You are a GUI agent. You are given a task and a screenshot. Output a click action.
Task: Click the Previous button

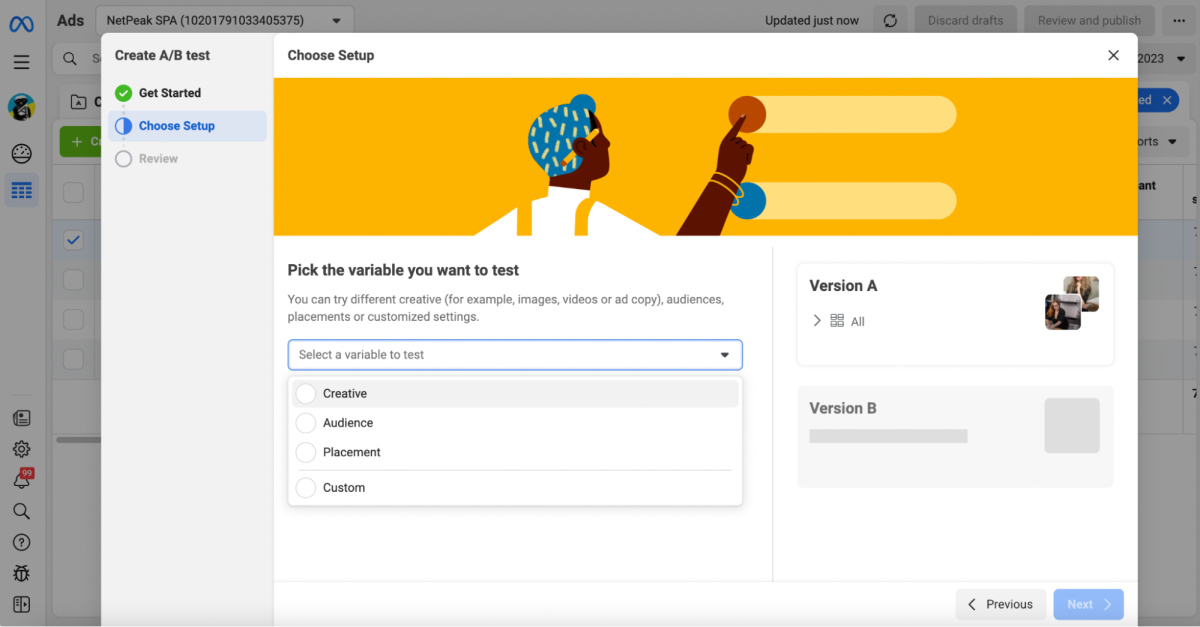1001,604
